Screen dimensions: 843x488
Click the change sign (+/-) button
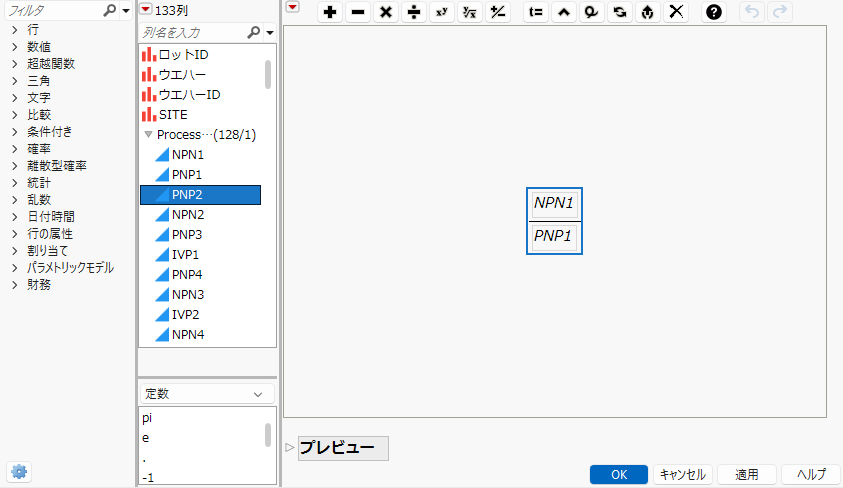[498, 12]
